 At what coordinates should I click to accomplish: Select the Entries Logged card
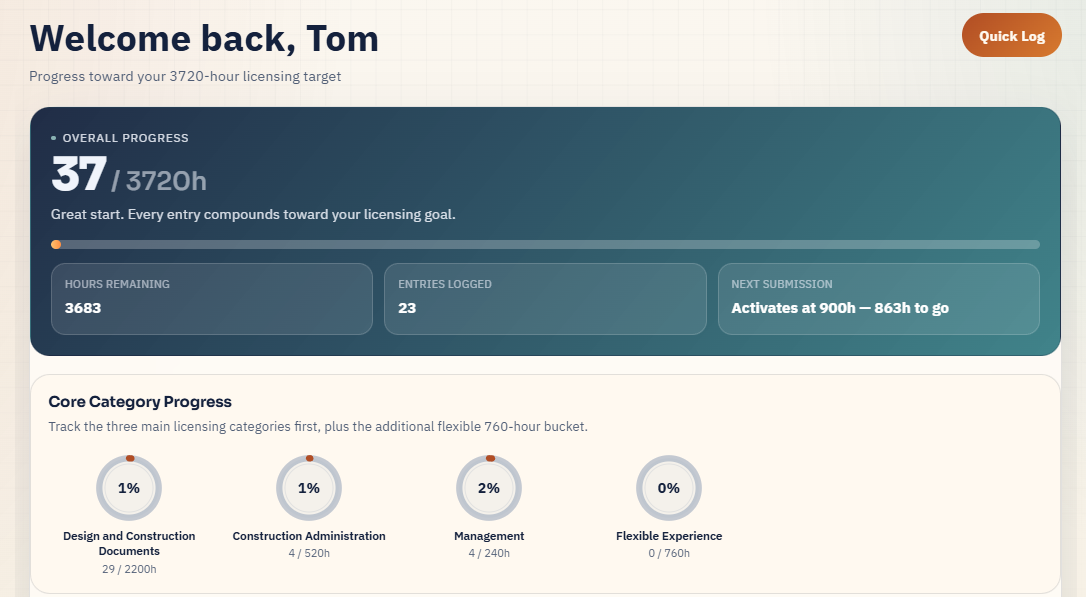point(545,298)
